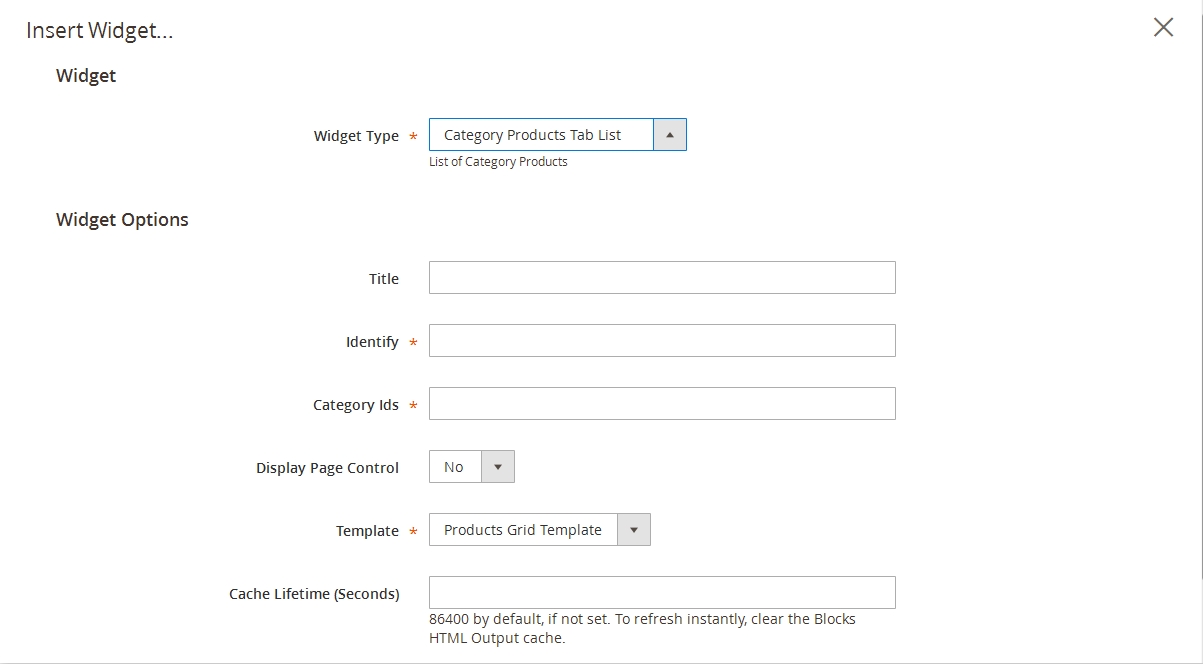Image resolution: width=1203 pixels, height=664 pixels.
Task: Click the Display Page Control arrow icon
Action: [498, 467]
